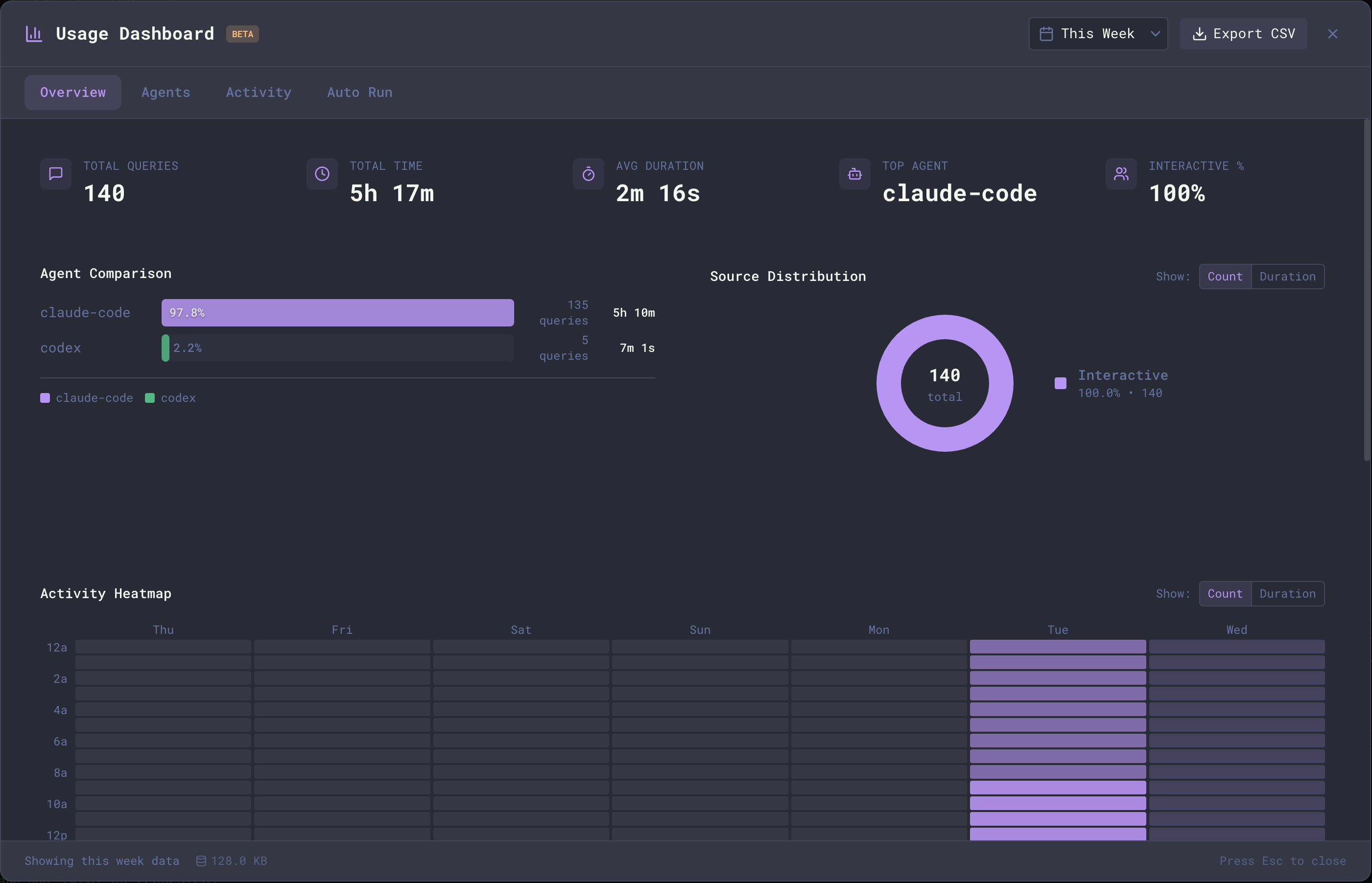Image resolution: width=1372 pixels, height=883 pixels.
Task: Go to the Activity tab
Action: coord(258,93)
